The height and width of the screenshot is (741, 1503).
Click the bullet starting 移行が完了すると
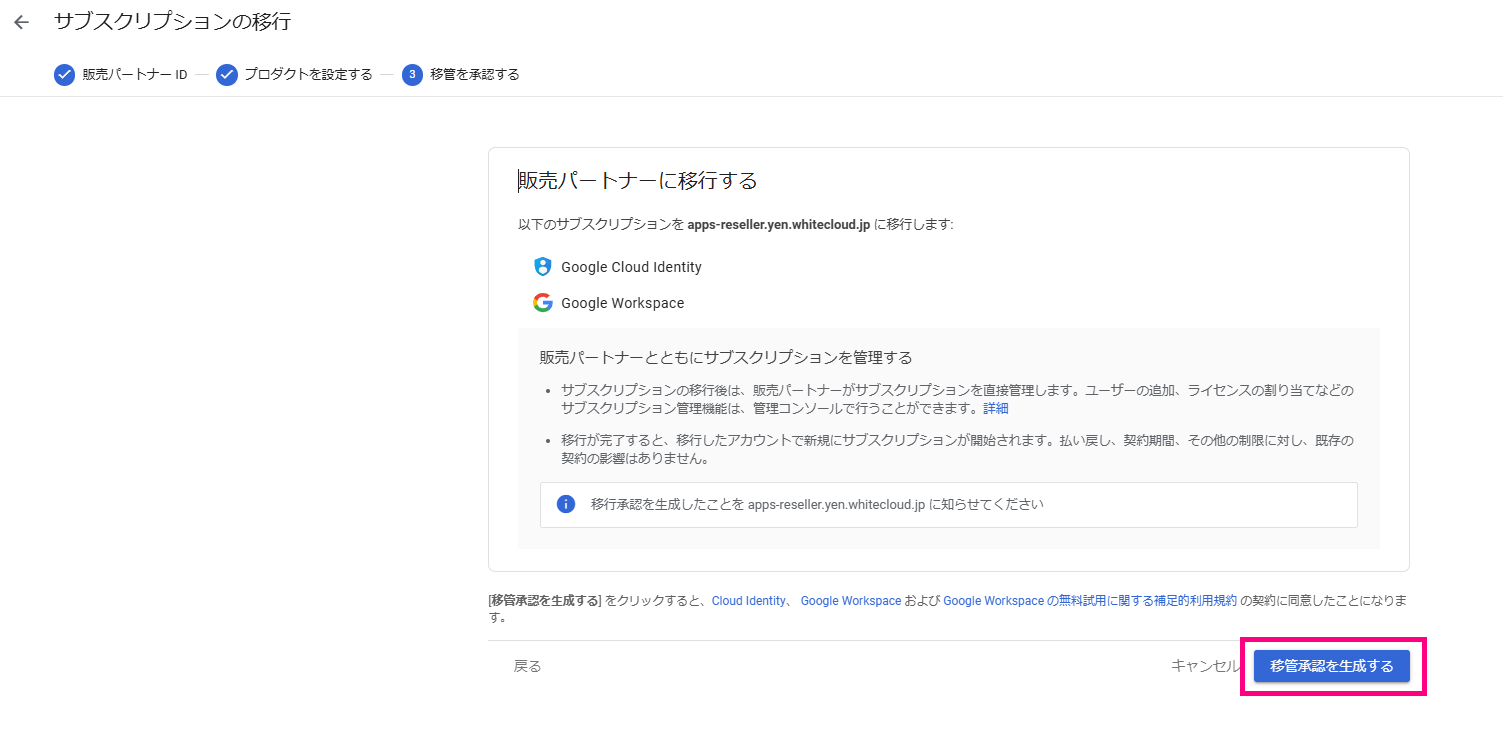(957, 449)
